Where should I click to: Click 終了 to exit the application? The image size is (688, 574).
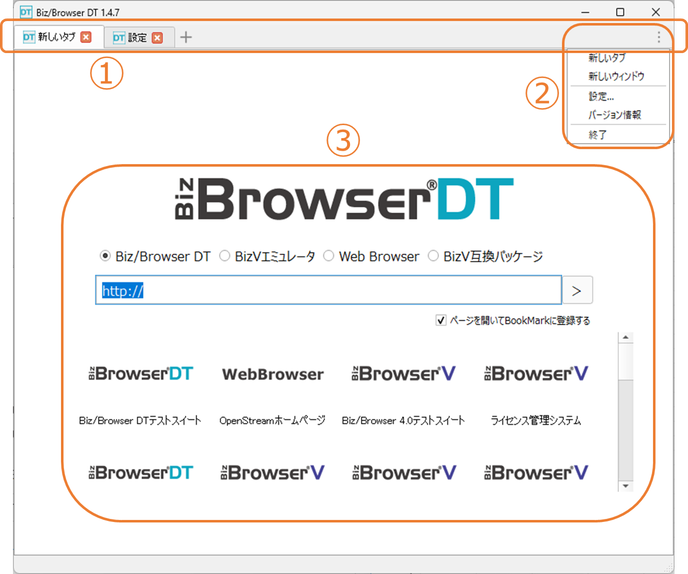(598, 135)
